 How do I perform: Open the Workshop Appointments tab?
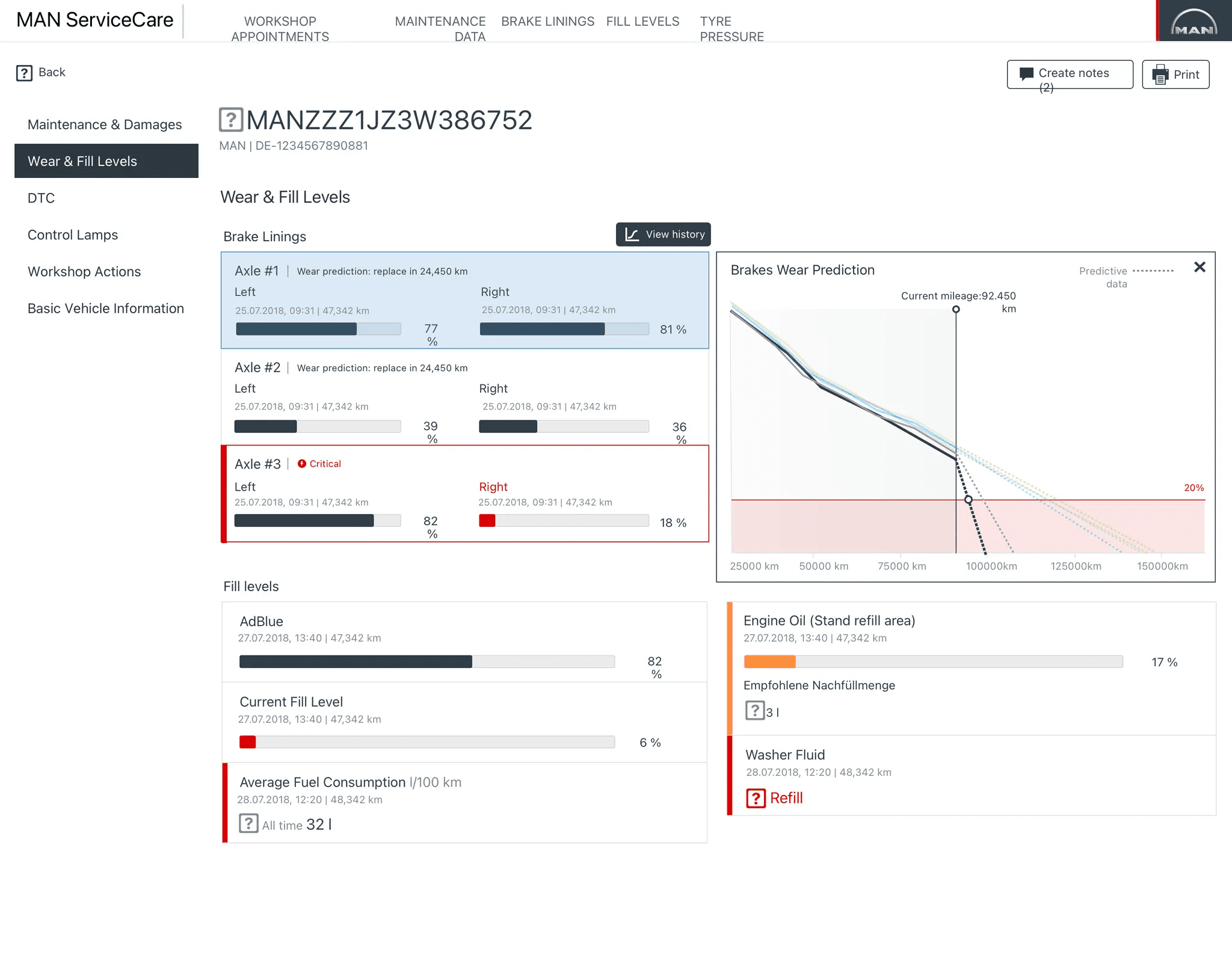click(280, 29)
